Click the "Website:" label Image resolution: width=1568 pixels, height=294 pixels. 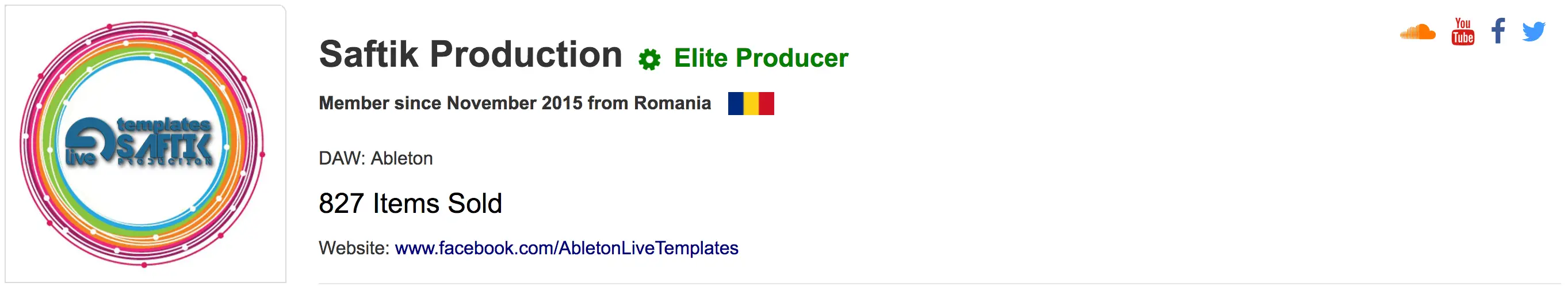click(x=354, y=249)
